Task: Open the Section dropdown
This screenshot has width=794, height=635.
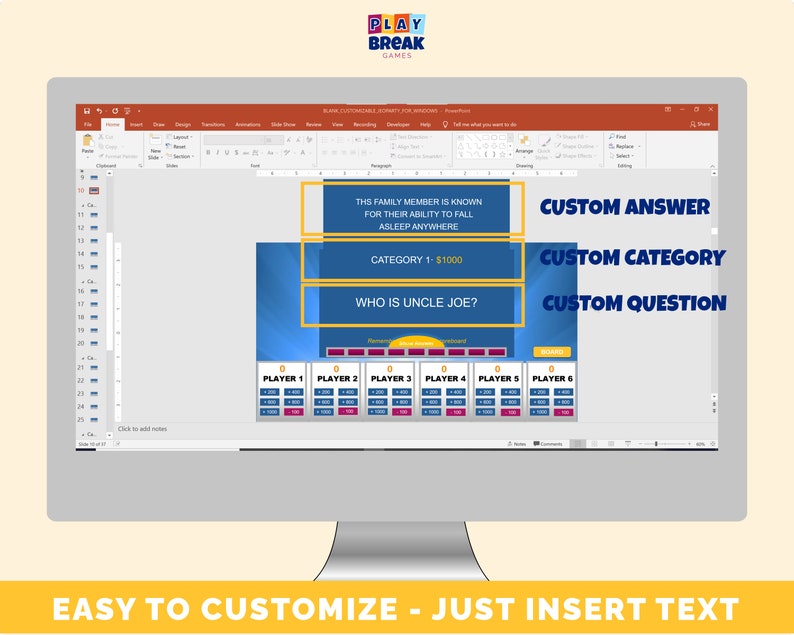Action: click(x=181, y=156)
